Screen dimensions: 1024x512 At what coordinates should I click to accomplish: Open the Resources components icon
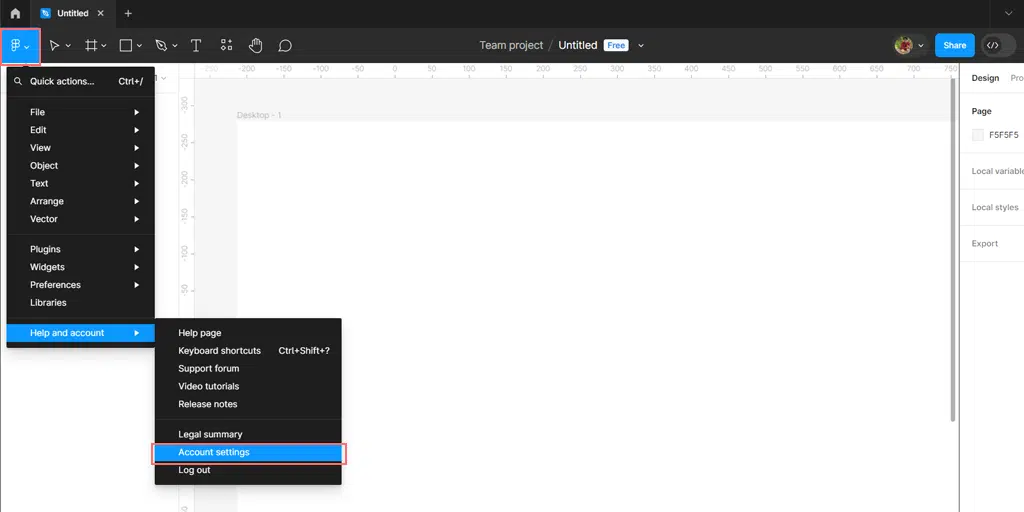pos(226,45)
